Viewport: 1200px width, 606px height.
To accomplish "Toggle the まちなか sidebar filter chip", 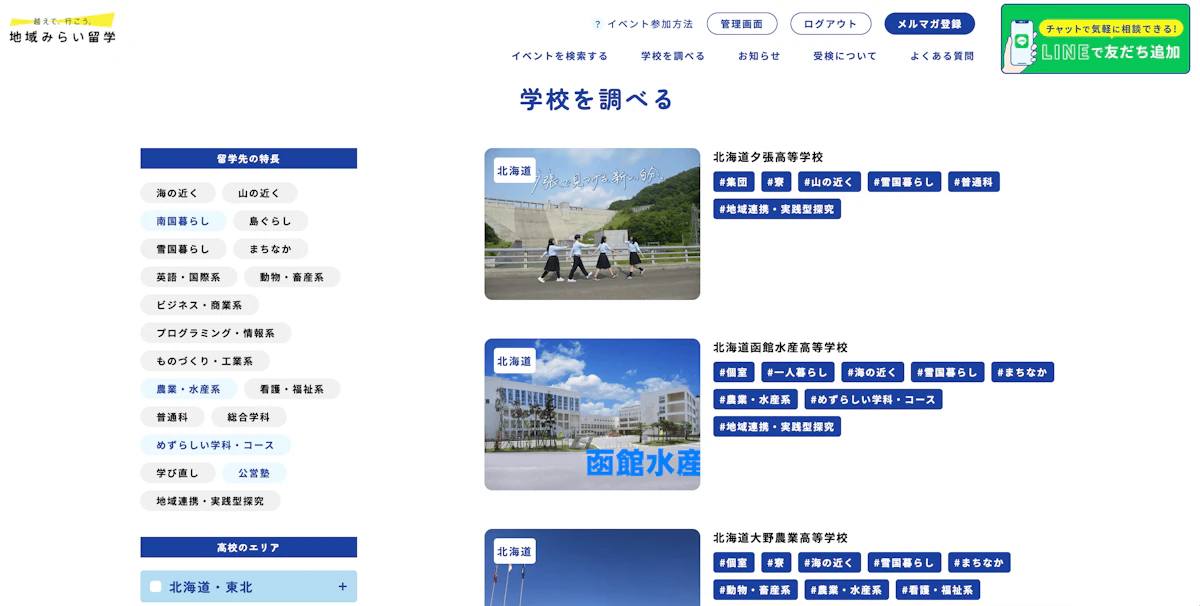I will pyautogui.click(x=270, y=249).
